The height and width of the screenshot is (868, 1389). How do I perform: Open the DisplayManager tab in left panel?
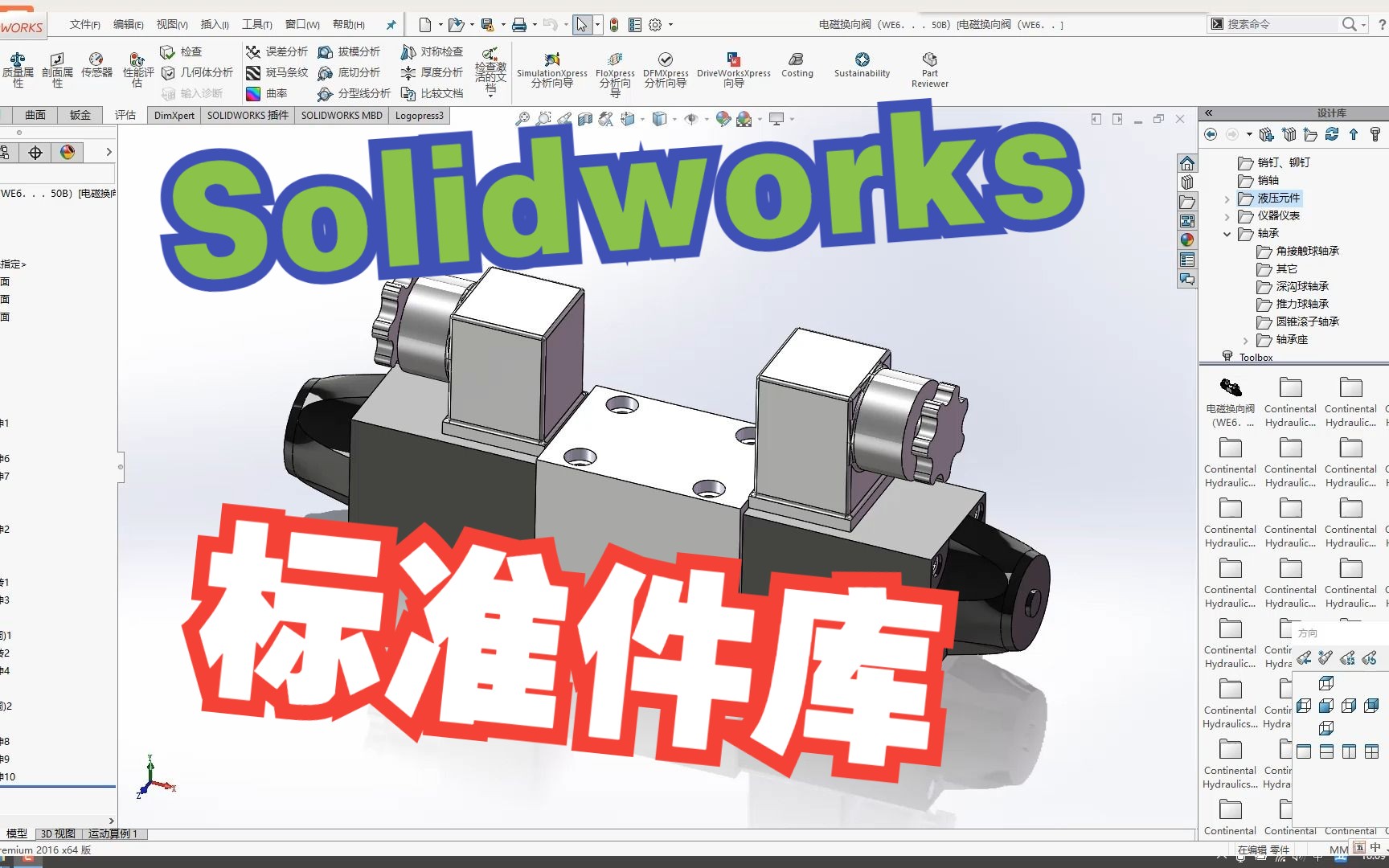pyautogui.click(x=68, y=152)
